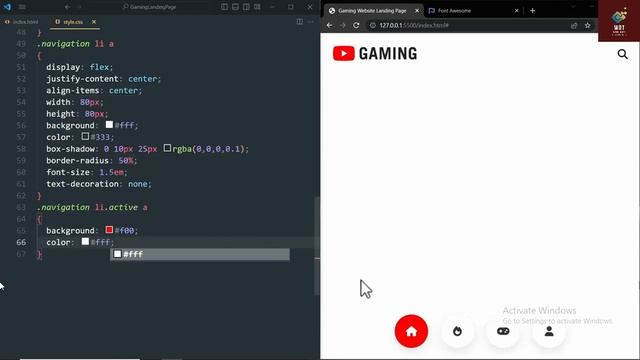Click the 'font-size' property text
The height and width of the screenshot is (360, 640).
click(68, 172)
